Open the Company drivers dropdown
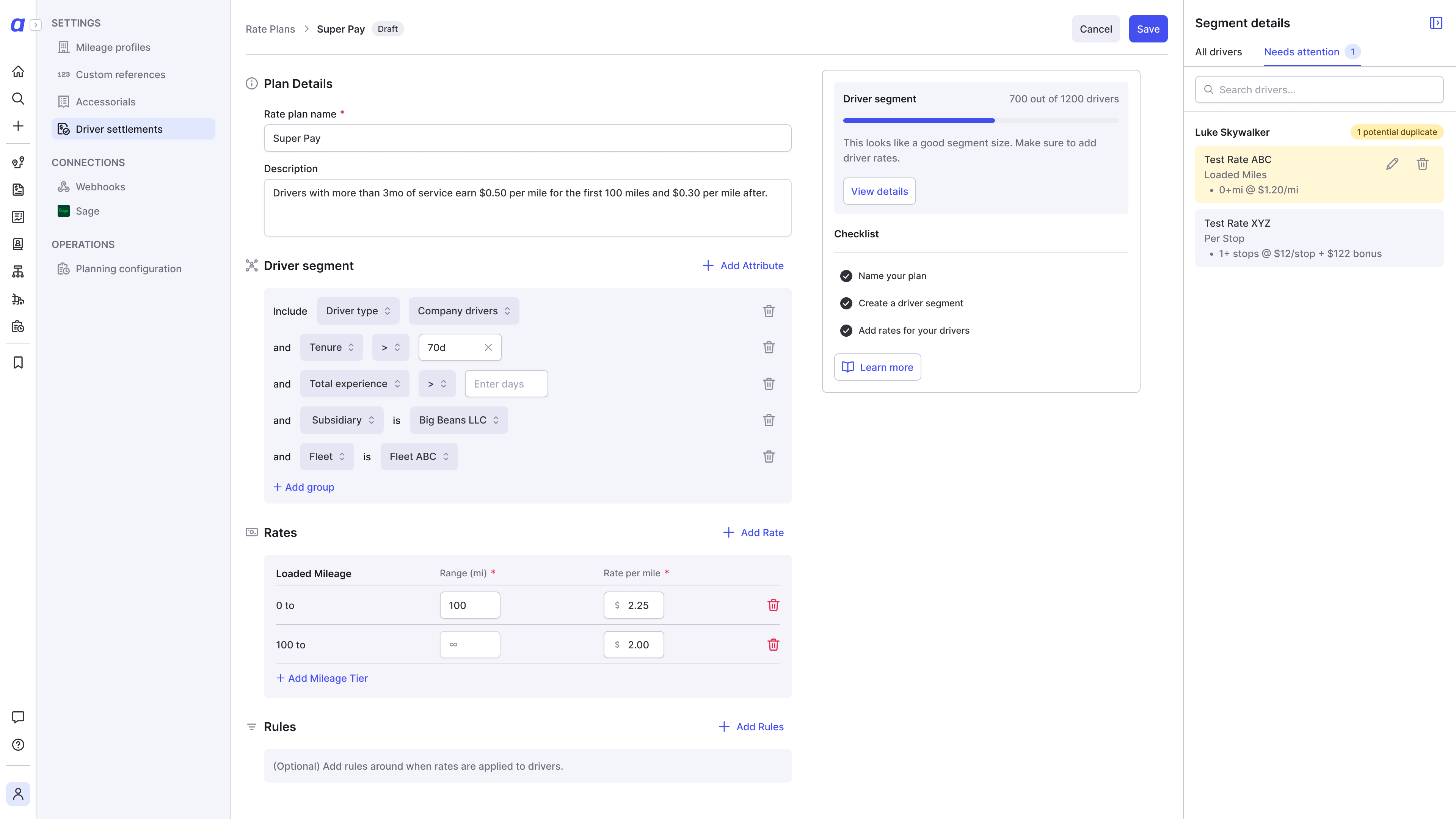This screenshot has width=1456, height=819. [x=463, y=311]
